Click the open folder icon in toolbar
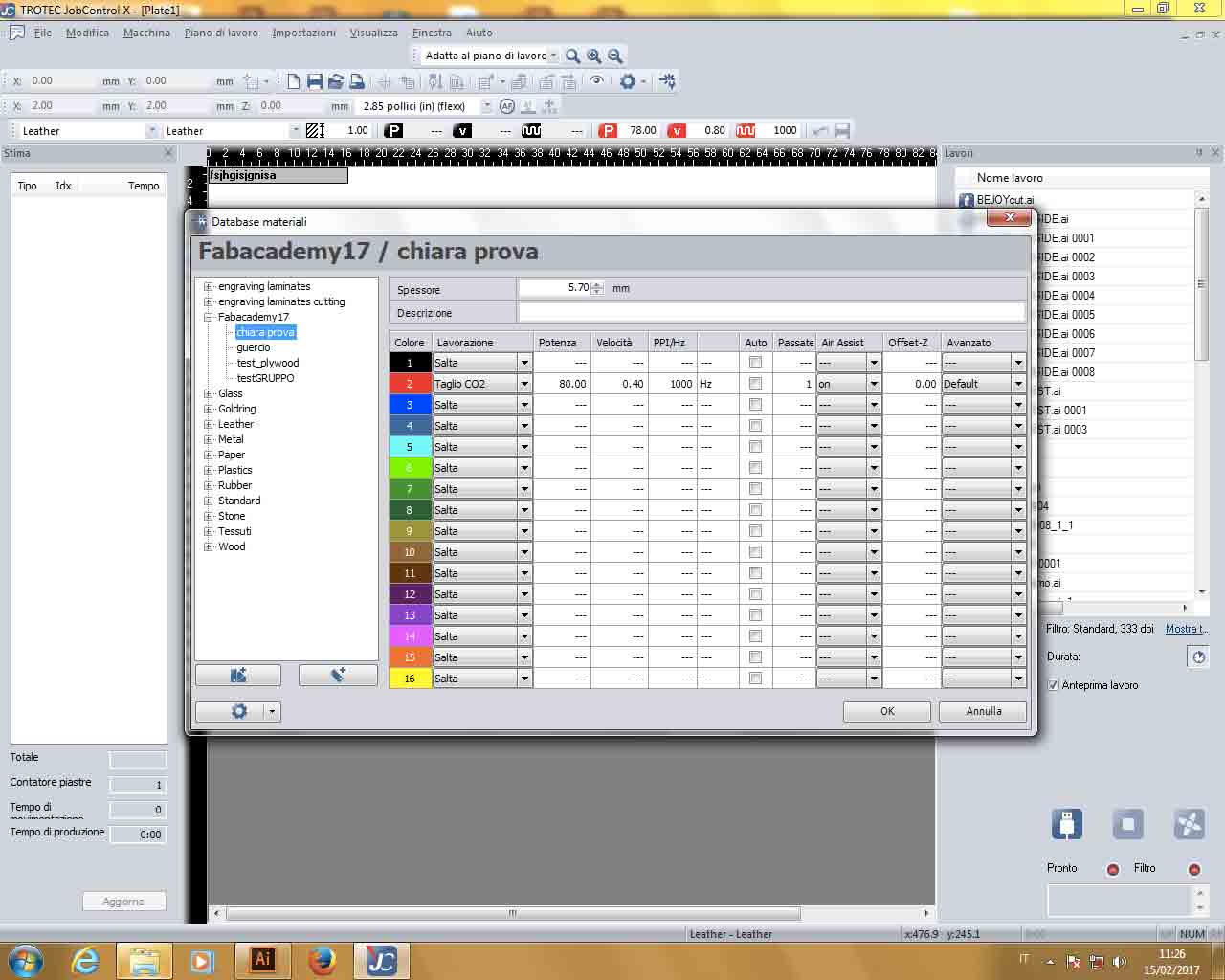This screenshot has width=1225, height=980. (x=336, y=81)
